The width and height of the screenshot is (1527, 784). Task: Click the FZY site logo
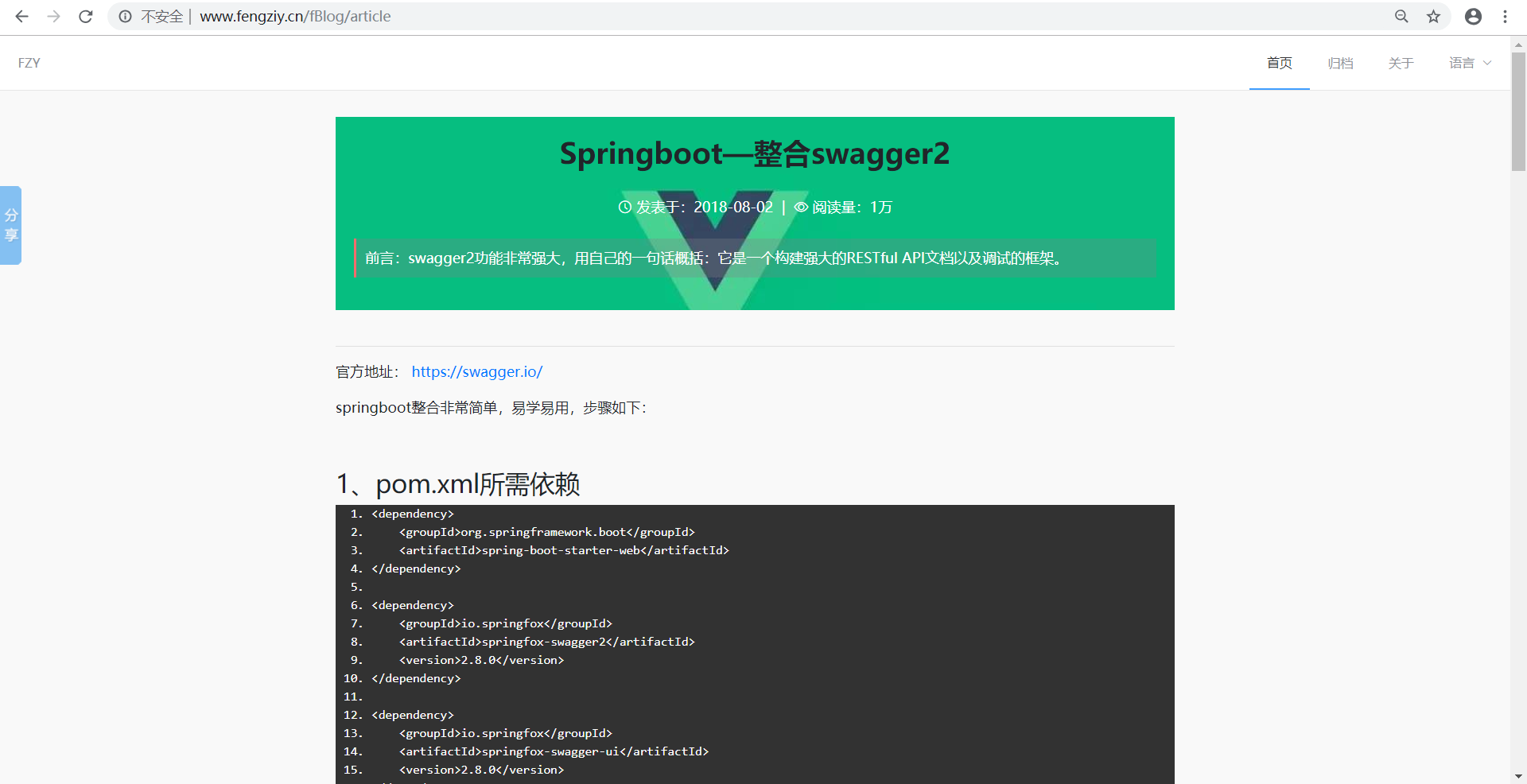(x=29, y=63)
